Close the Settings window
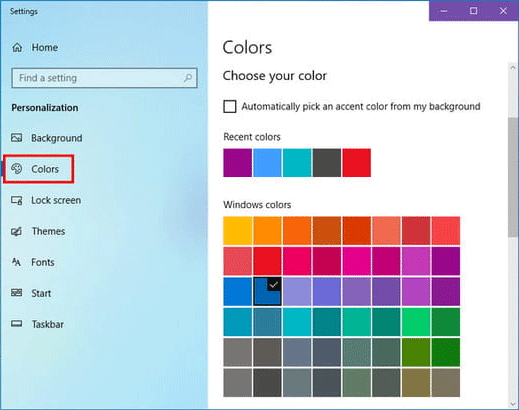 click(503, 11)
